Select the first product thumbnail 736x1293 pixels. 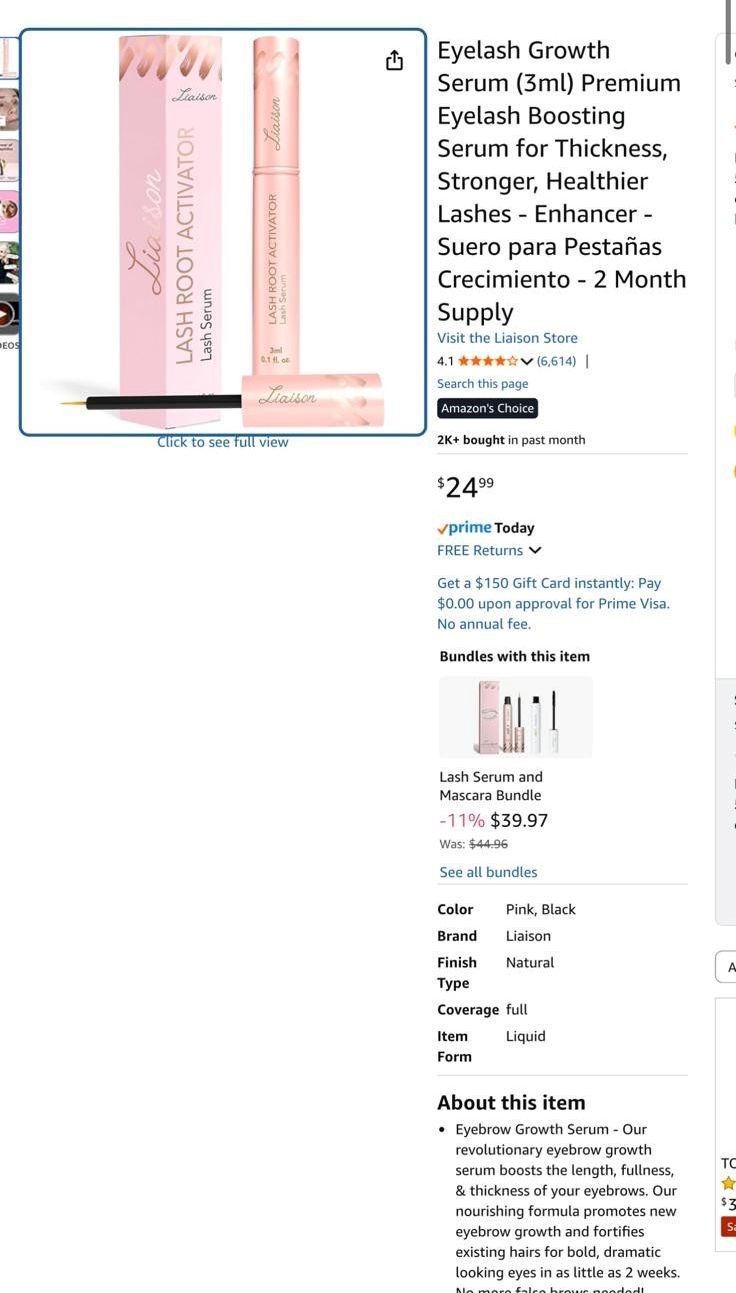coord(8,58)
